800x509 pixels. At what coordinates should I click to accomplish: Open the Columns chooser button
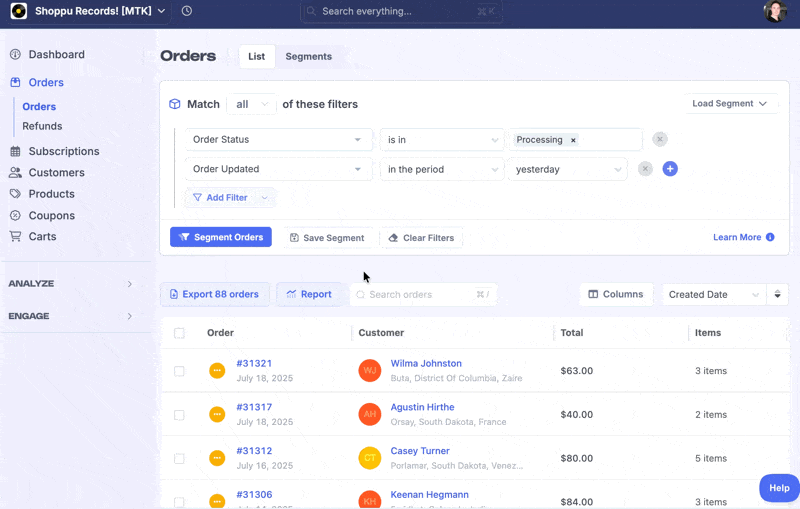pos(616,294)
